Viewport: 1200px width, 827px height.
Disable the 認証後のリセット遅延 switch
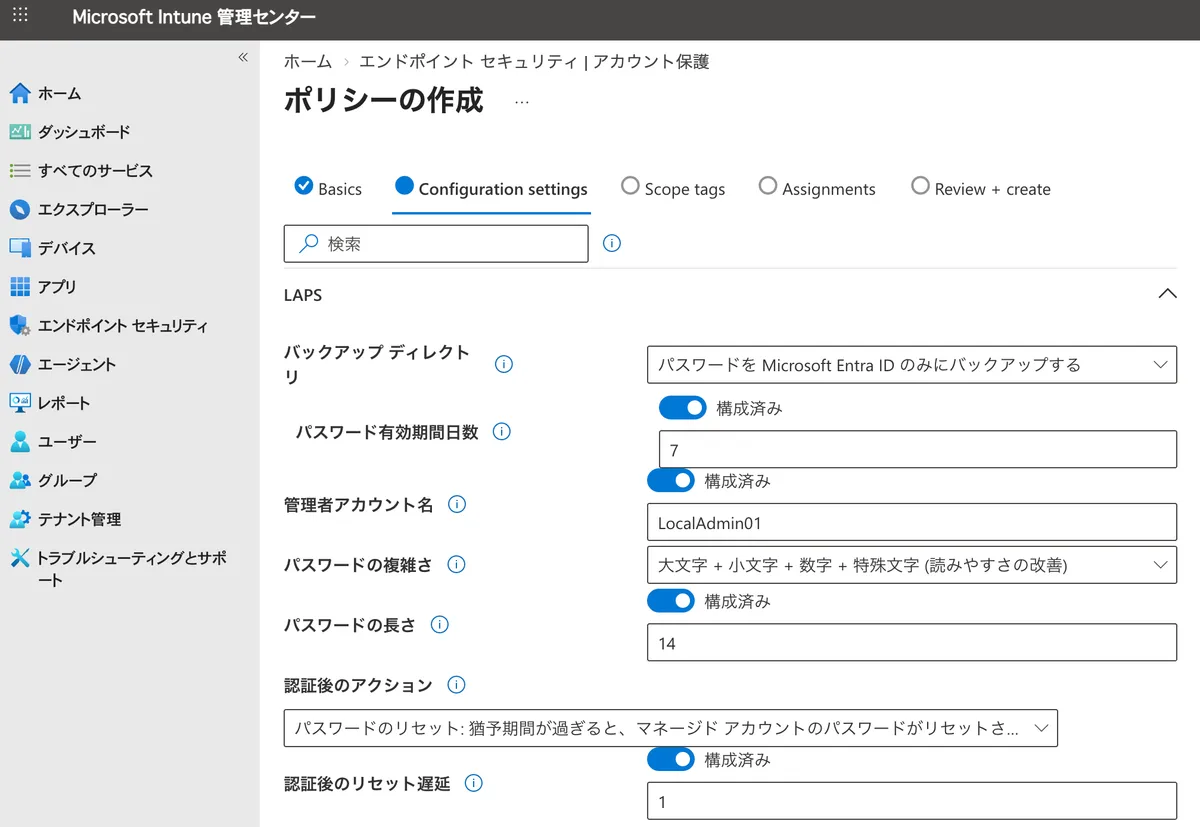(671, 760)
